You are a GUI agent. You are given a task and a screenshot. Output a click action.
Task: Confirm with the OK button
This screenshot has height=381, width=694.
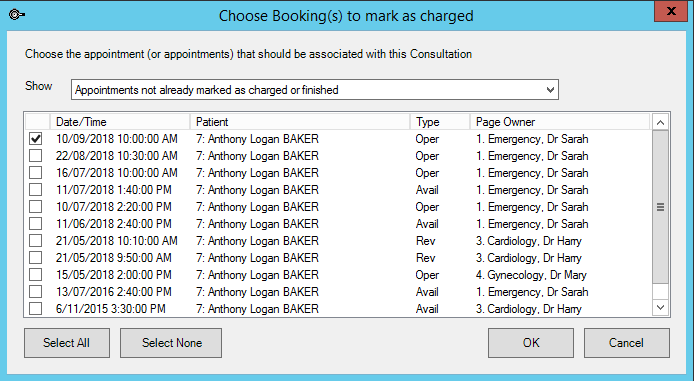click(x=531, y=343)
